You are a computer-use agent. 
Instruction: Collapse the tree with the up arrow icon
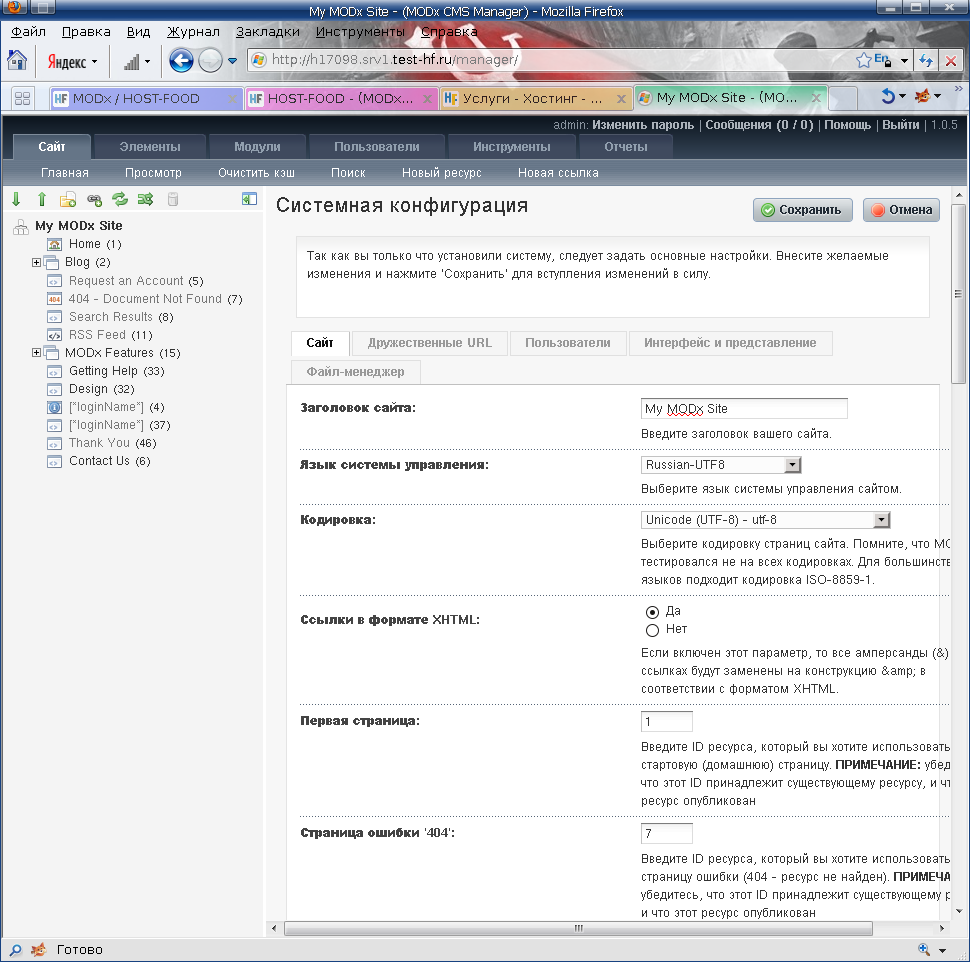41,199
